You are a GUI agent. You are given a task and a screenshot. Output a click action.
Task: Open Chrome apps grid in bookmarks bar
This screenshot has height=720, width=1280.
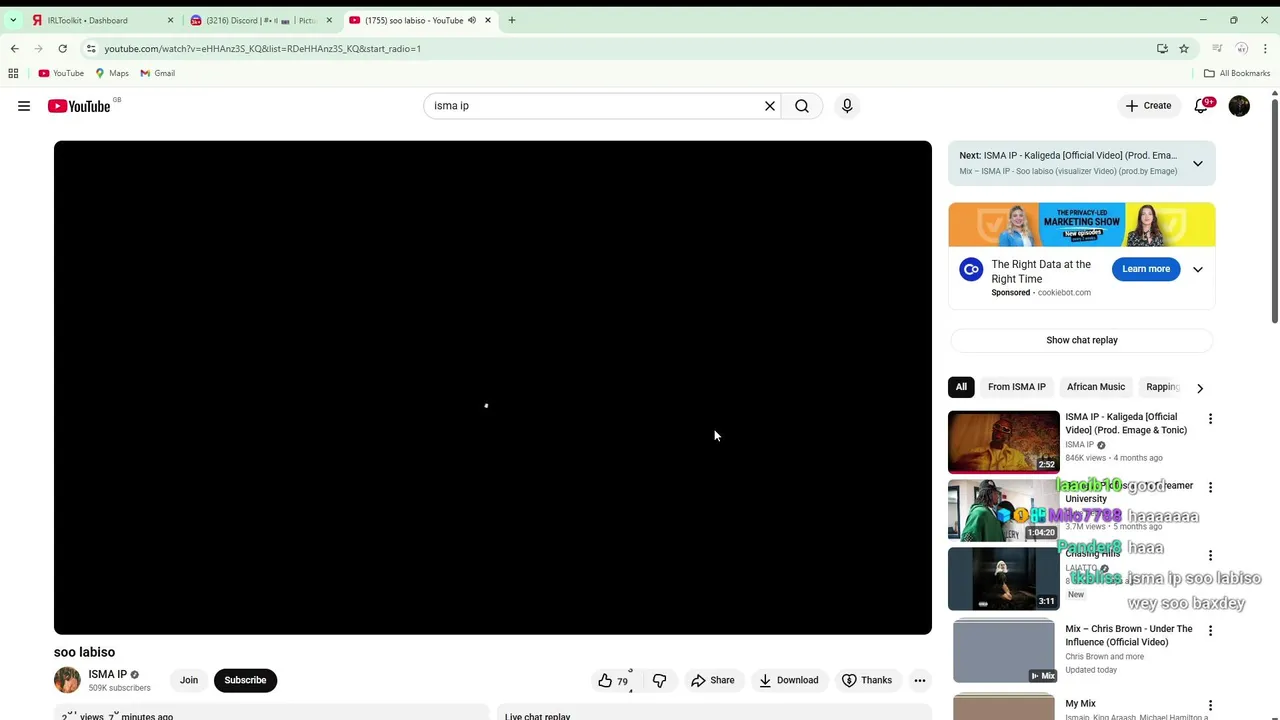tap(13, 73)
